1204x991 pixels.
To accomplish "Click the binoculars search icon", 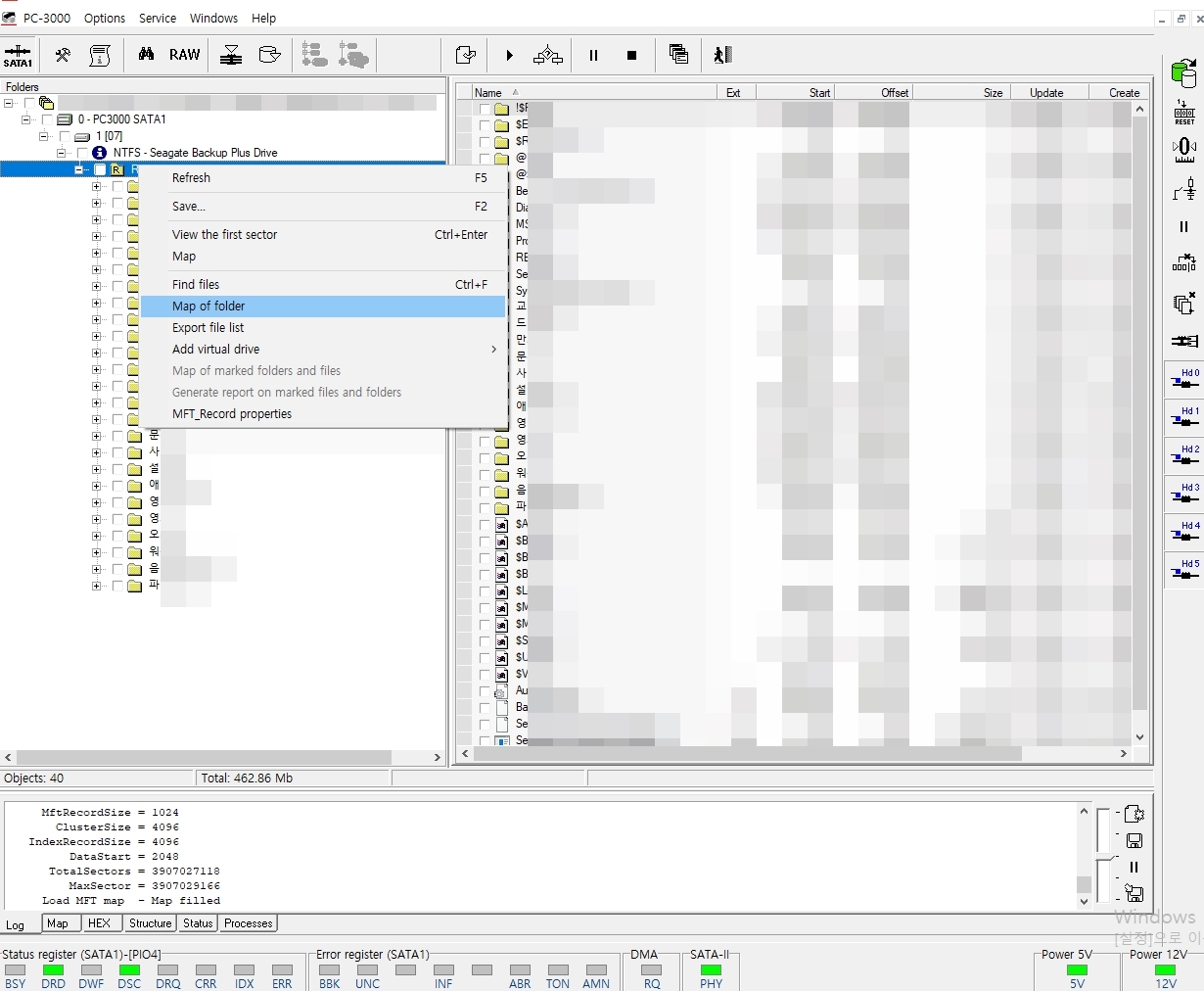I will pos(146,55).
